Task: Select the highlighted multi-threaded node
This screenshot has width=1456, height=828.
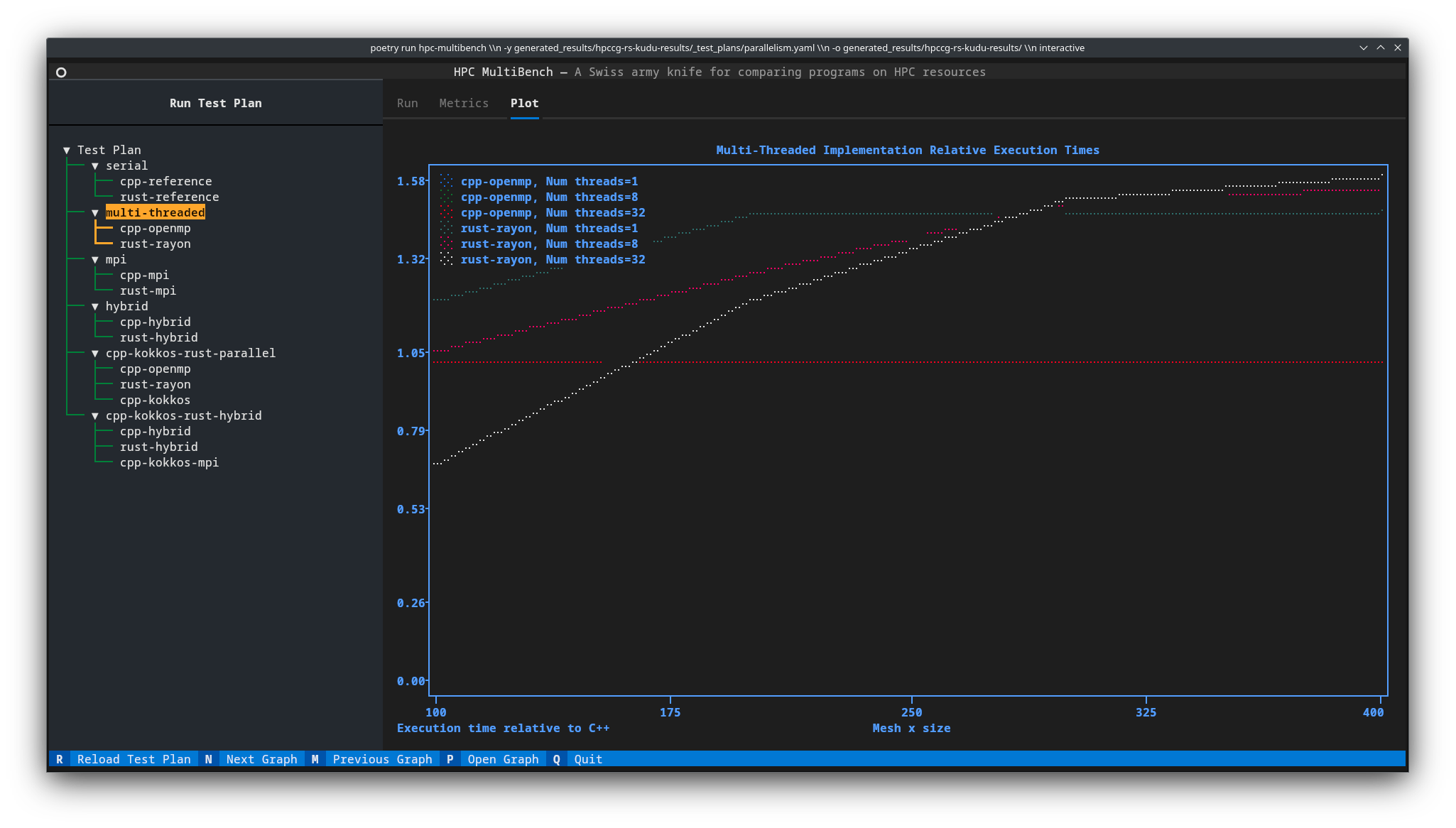Action: tap(155, 212)
